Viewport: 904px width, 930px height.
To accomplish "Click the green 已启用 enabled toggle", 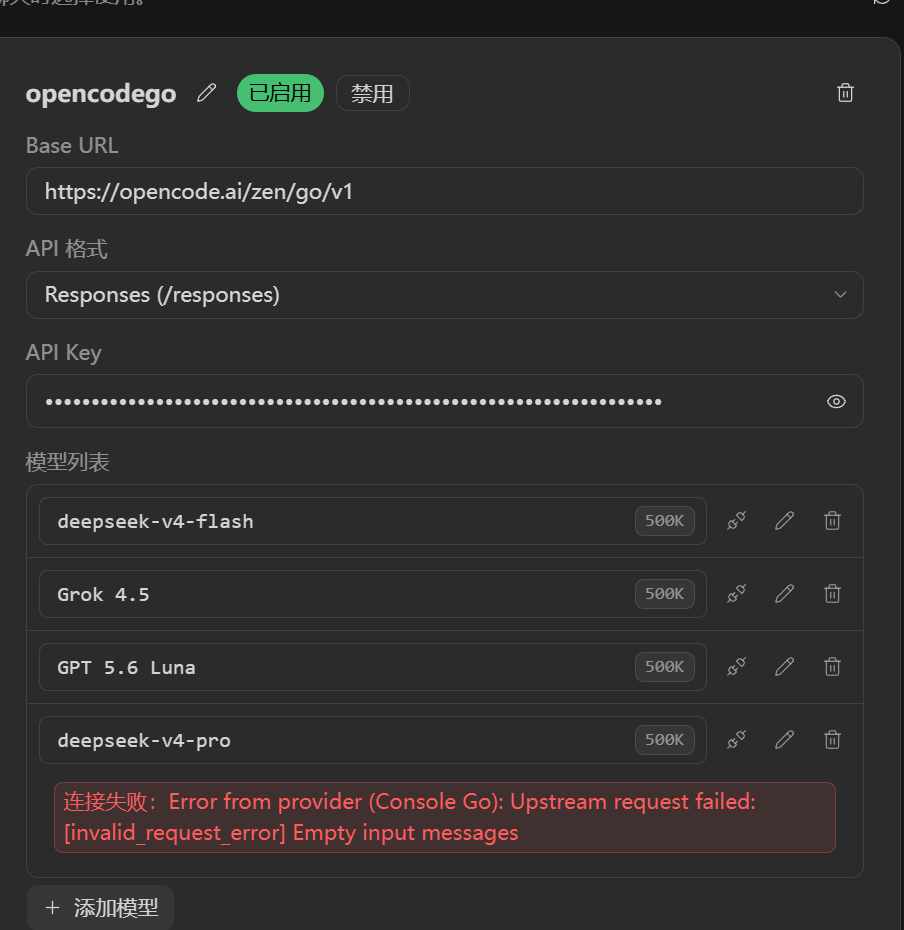I will pos(280,93).
